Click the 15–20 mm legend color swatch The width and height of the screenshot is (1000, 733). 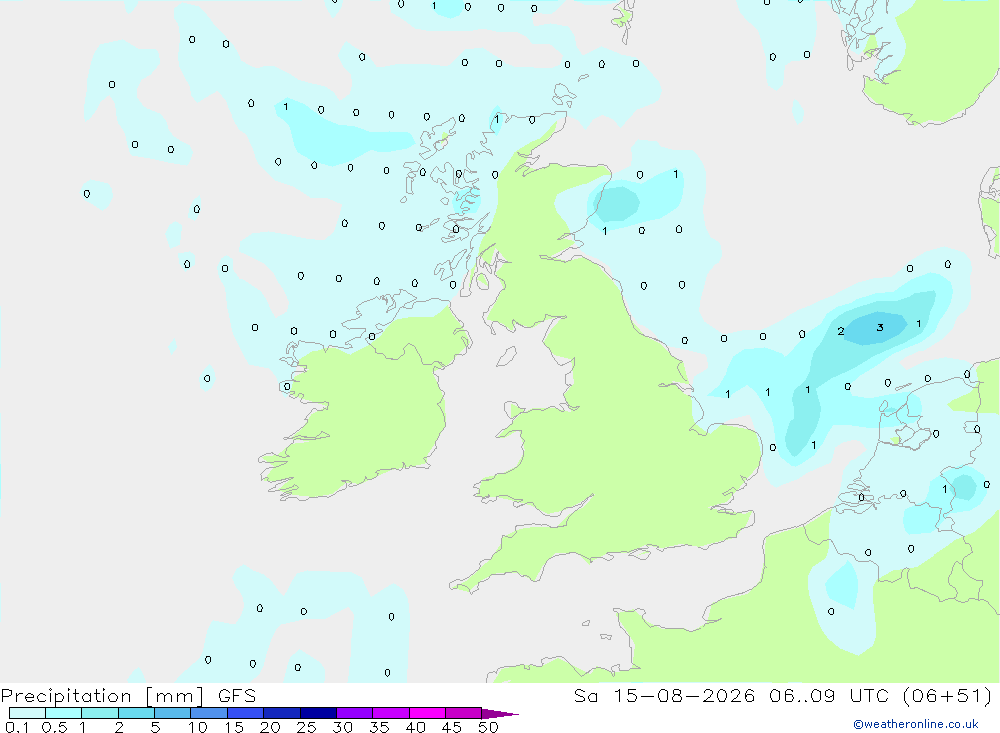(246, 713)
